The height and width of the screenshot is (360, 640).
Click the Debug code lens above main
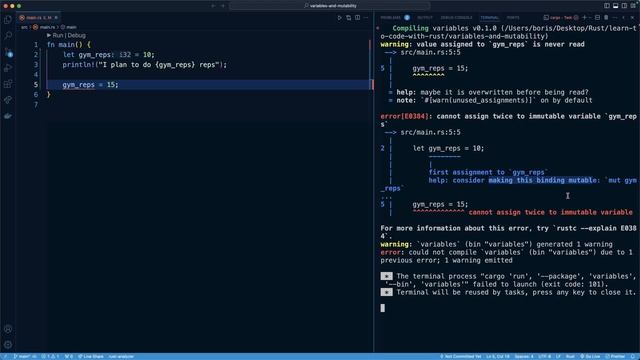tap(76, 36)
